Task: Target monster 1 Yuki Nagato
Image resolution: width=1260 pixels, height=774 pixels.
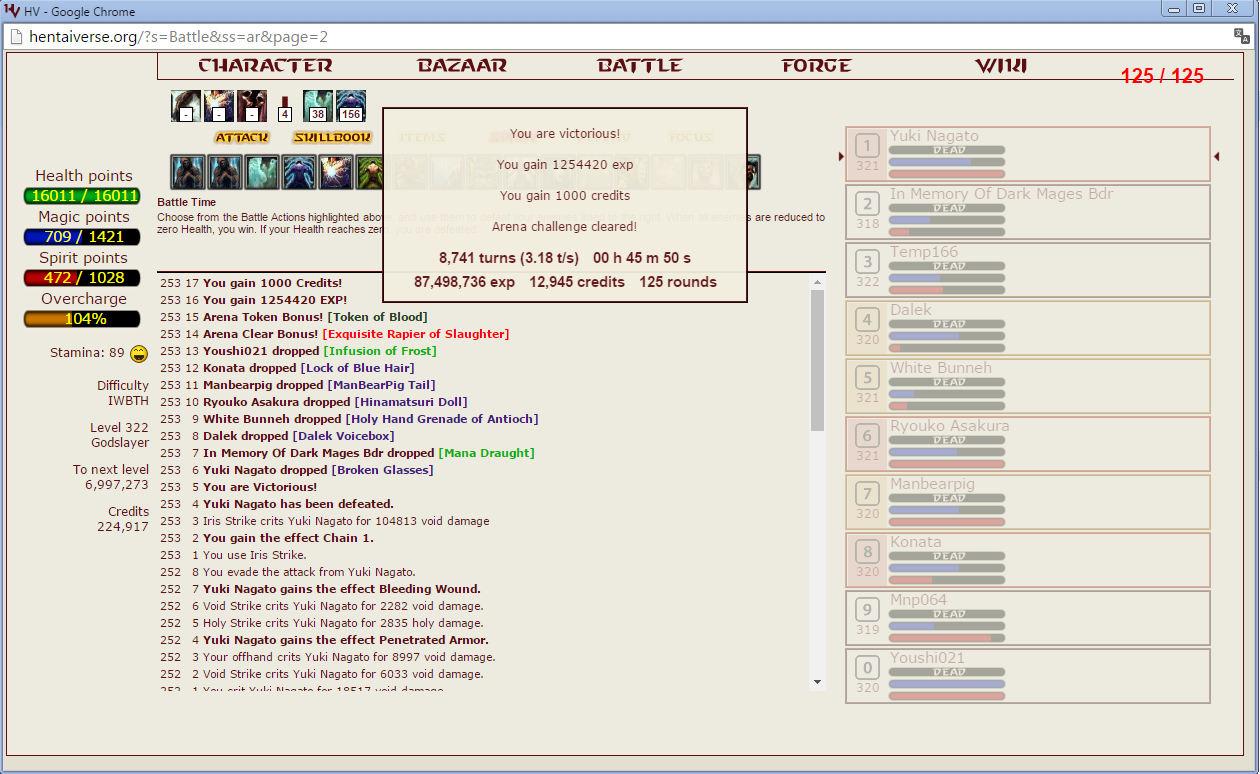Action: point(1028,154)
